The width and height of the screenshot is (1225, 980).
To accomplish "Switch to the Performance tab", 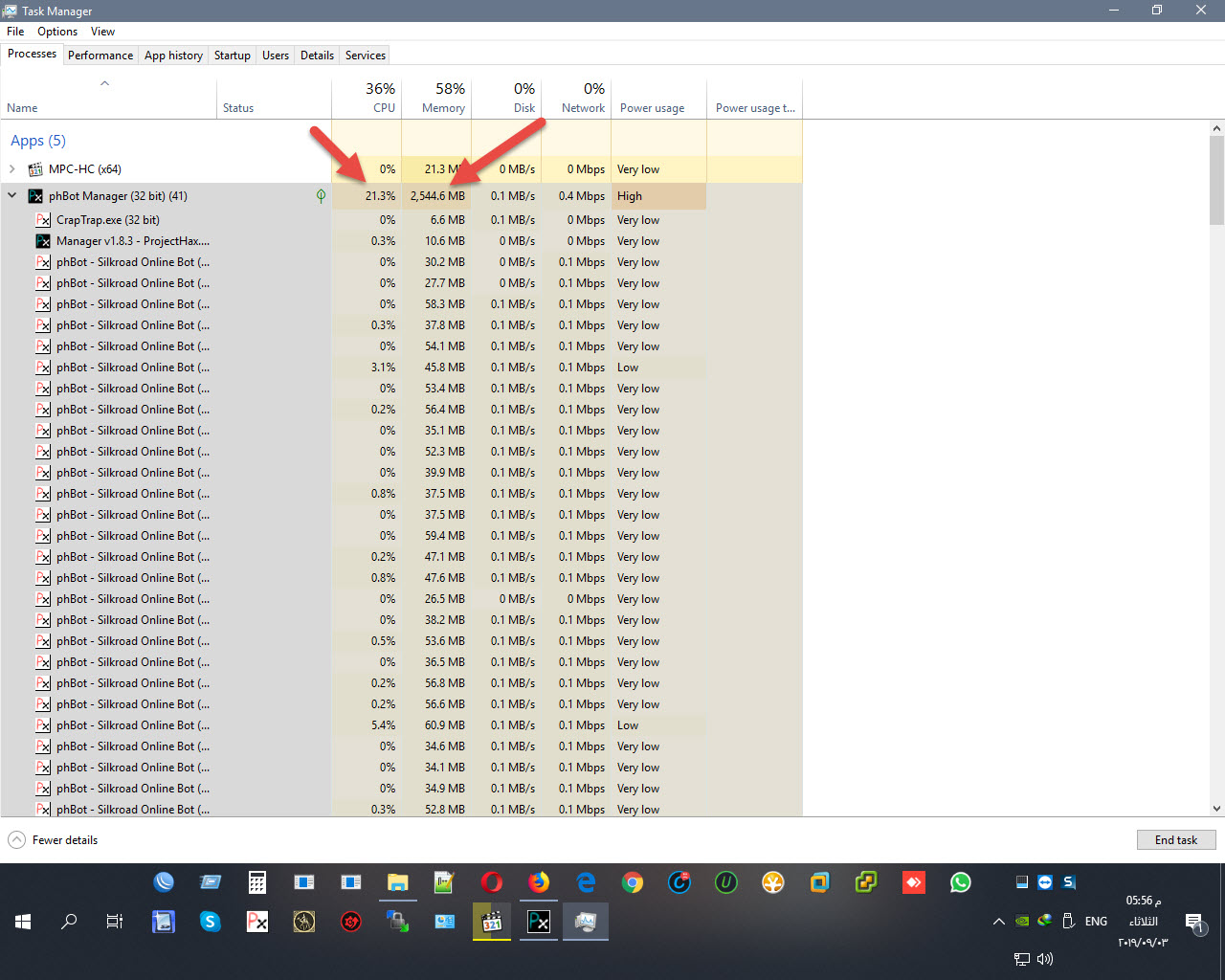I will click(100, 56).
